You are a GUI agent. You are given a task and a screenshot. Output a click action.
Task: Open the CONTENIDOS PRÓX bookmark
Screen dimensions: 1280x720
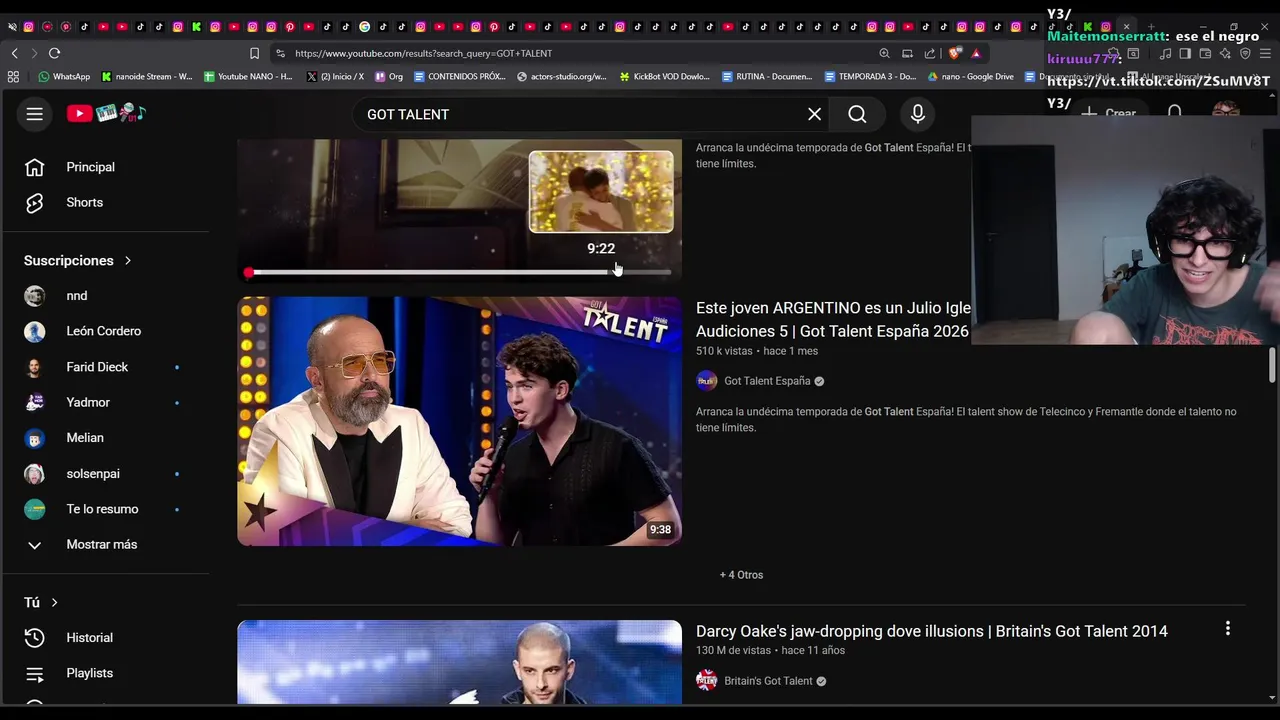(460, 76)
